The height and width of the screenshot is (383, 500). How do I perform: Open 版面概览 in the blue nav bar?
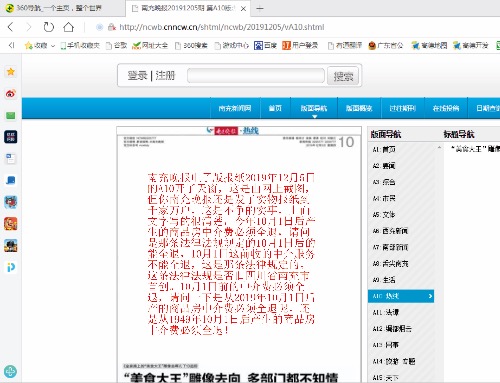359,108
